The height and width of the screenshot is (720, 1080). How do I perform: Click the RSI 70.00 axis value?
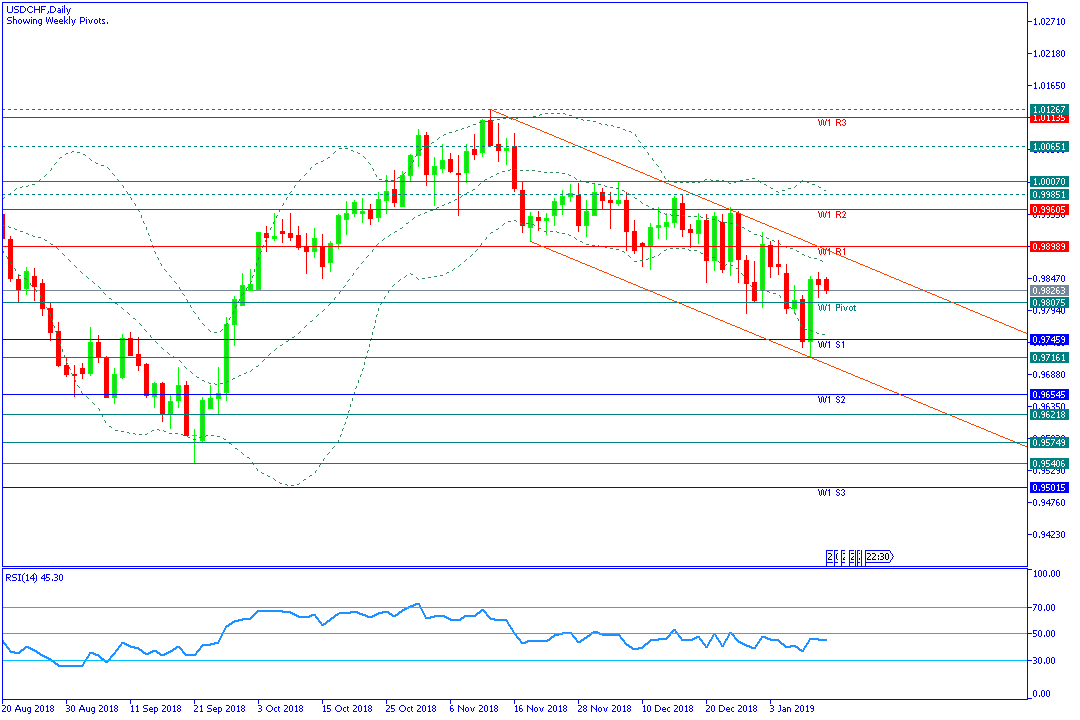point(1045,608)
